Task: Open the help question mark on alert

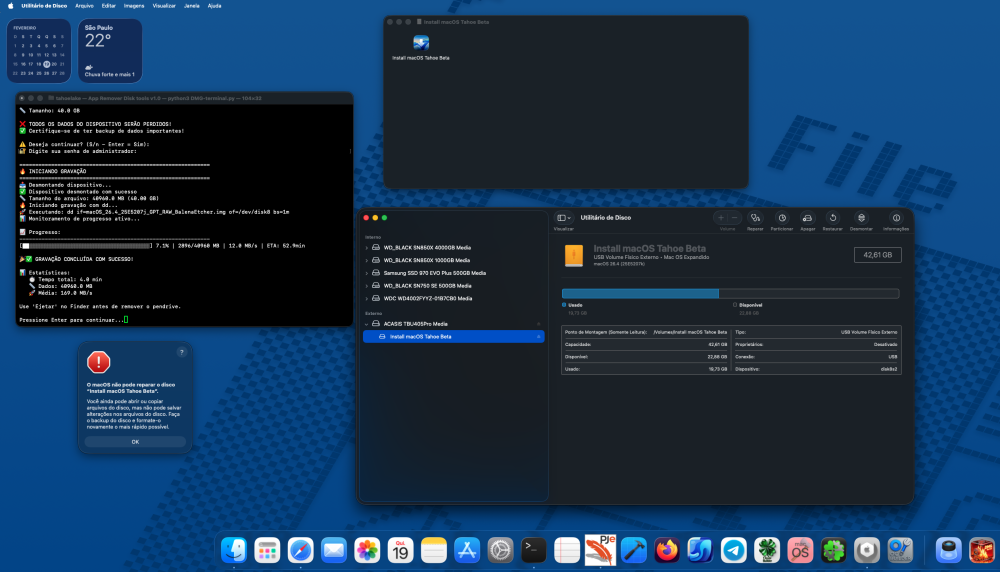Action: point(182,352)
